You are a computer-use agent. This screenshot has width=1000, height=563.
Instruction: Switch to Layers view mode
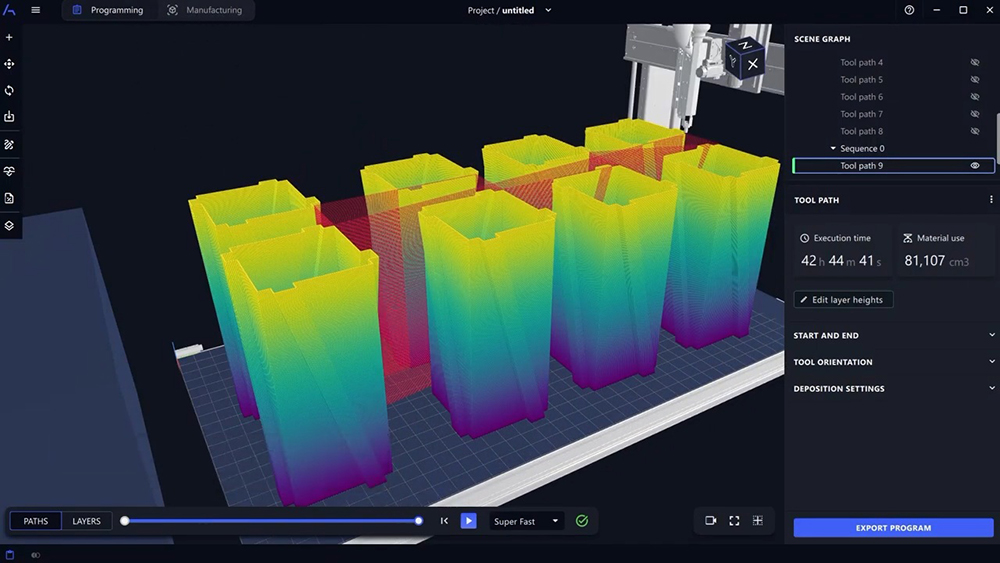(x=86, y=521)
